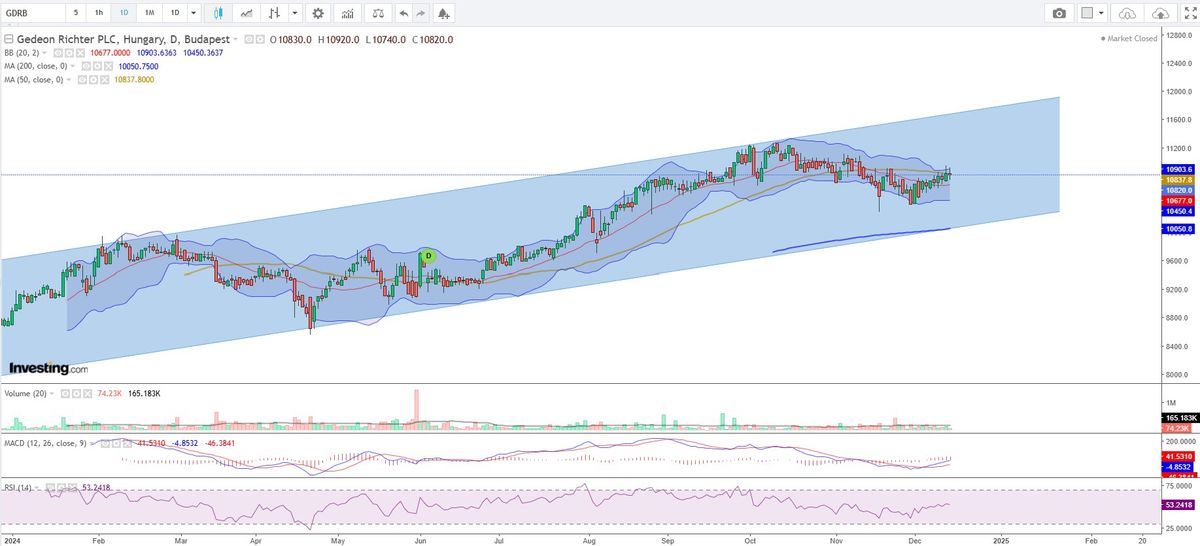Hide the Volume (20) indicator

pyautogui.click(x=65, y=393)
